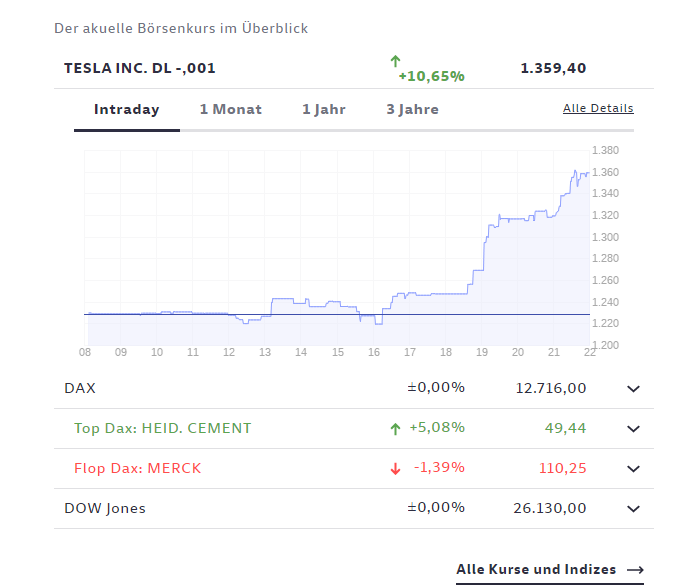Expand Top Dax HEID. CEMENT chevron

(633, 429)
